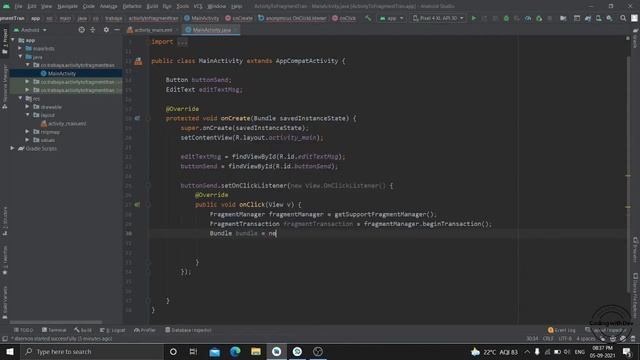The image size is (640, 360).
Task: Collapse the layout folder
Action: (27, 115)
